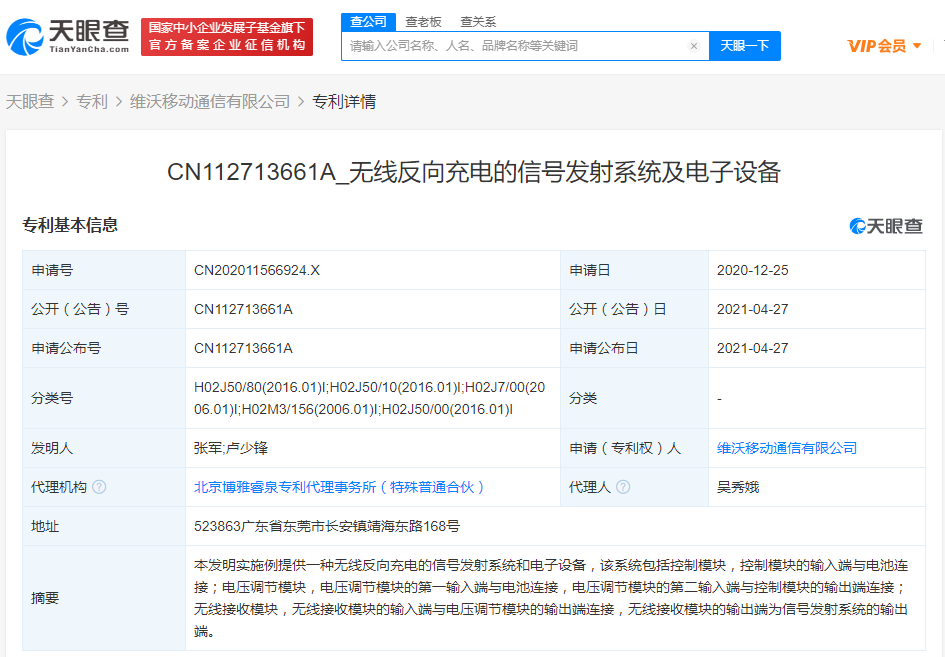Viewport: 945px width, 657px height.
Task: Click the 专利基本信息 section heading
Action: pyautogui.click(x=70, y=225)
